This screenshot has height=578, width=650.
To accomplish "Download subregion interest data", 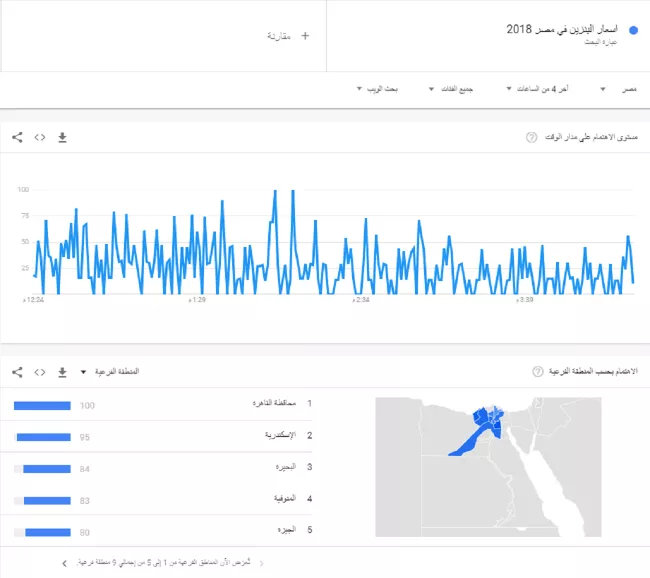I will point(62,372).
